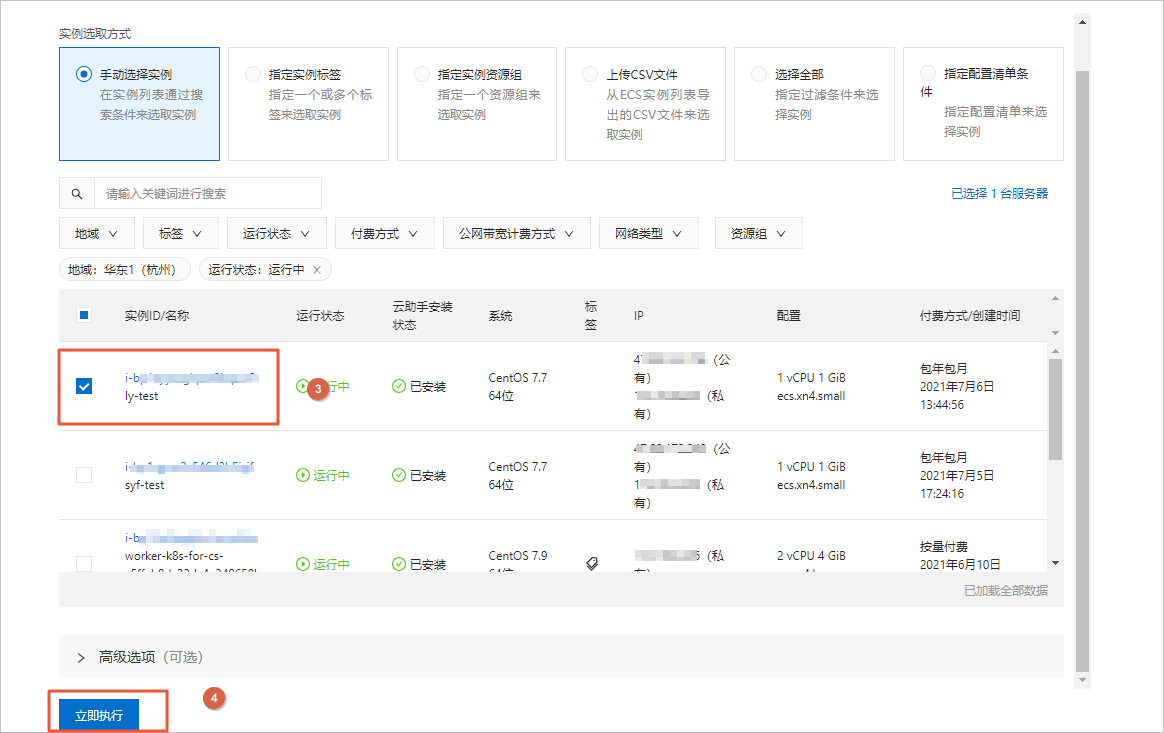The image size is (1164, 733).
Task: Open the 网络类型 filter dropdown
Action: pyautogui.click(x=649, y=233)
